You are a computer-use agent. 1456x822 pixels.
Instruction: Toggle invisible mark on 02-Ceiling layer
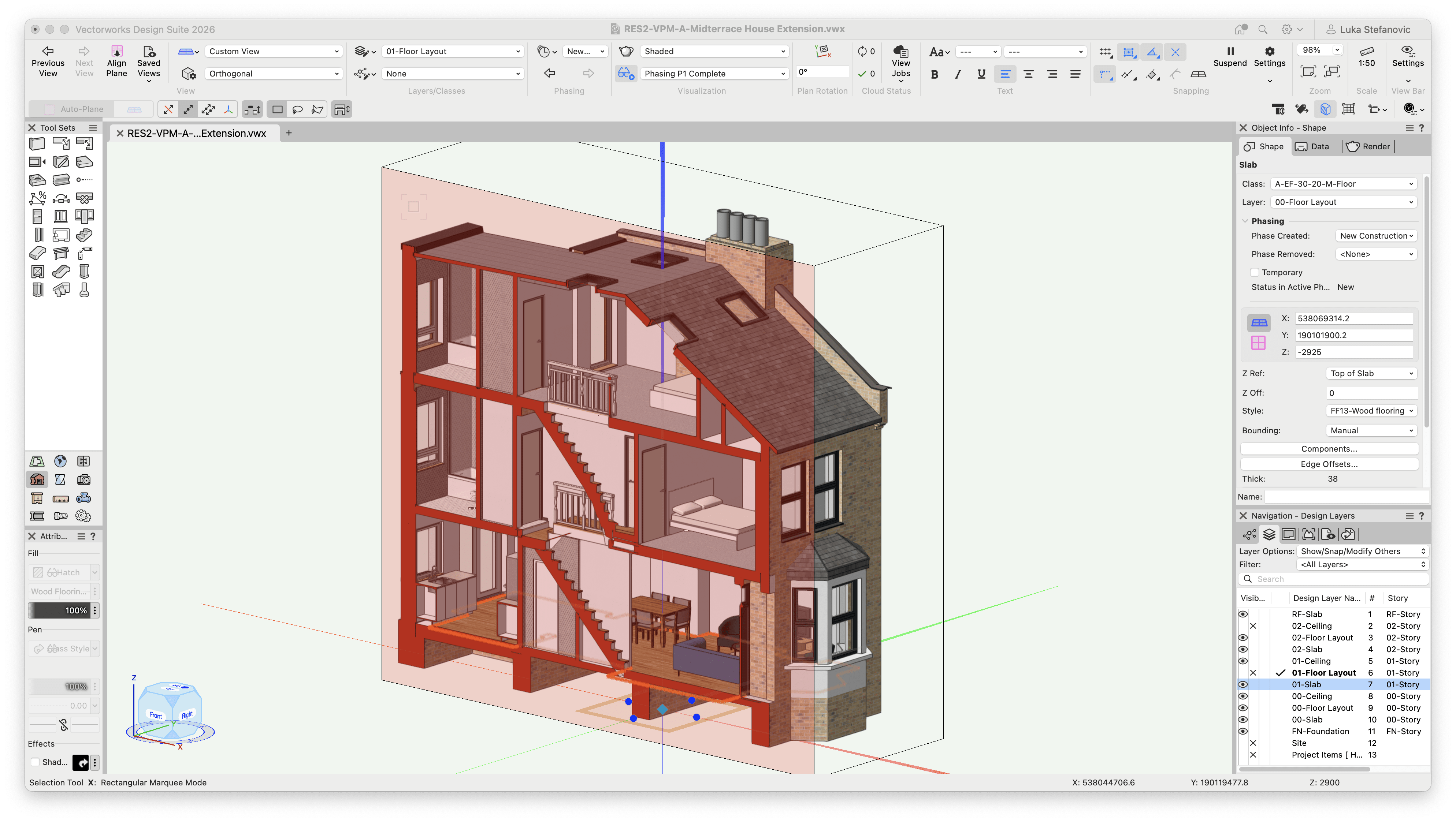tap(1253, 626)
